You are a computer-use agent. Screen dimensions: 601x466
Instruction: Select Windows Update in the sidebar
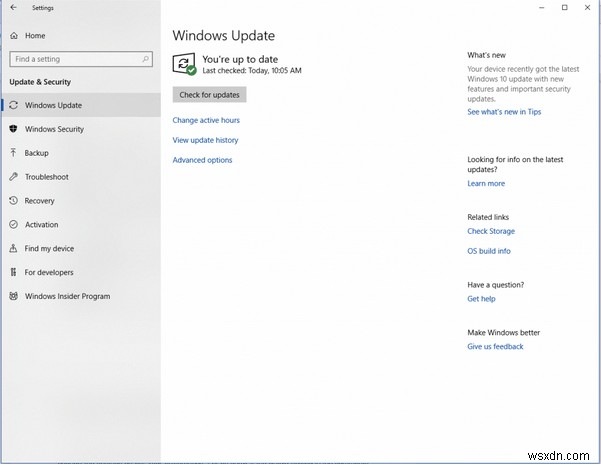click(x=81, y=105)
